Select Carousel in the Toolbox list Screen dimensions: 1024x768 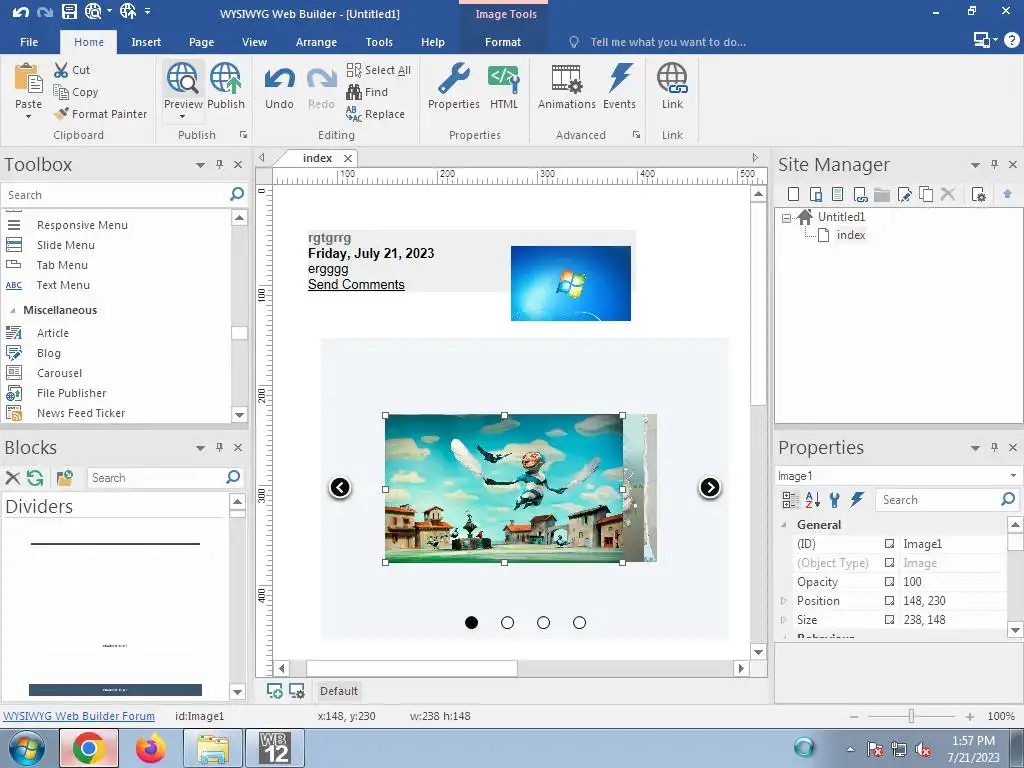point(59,373)
